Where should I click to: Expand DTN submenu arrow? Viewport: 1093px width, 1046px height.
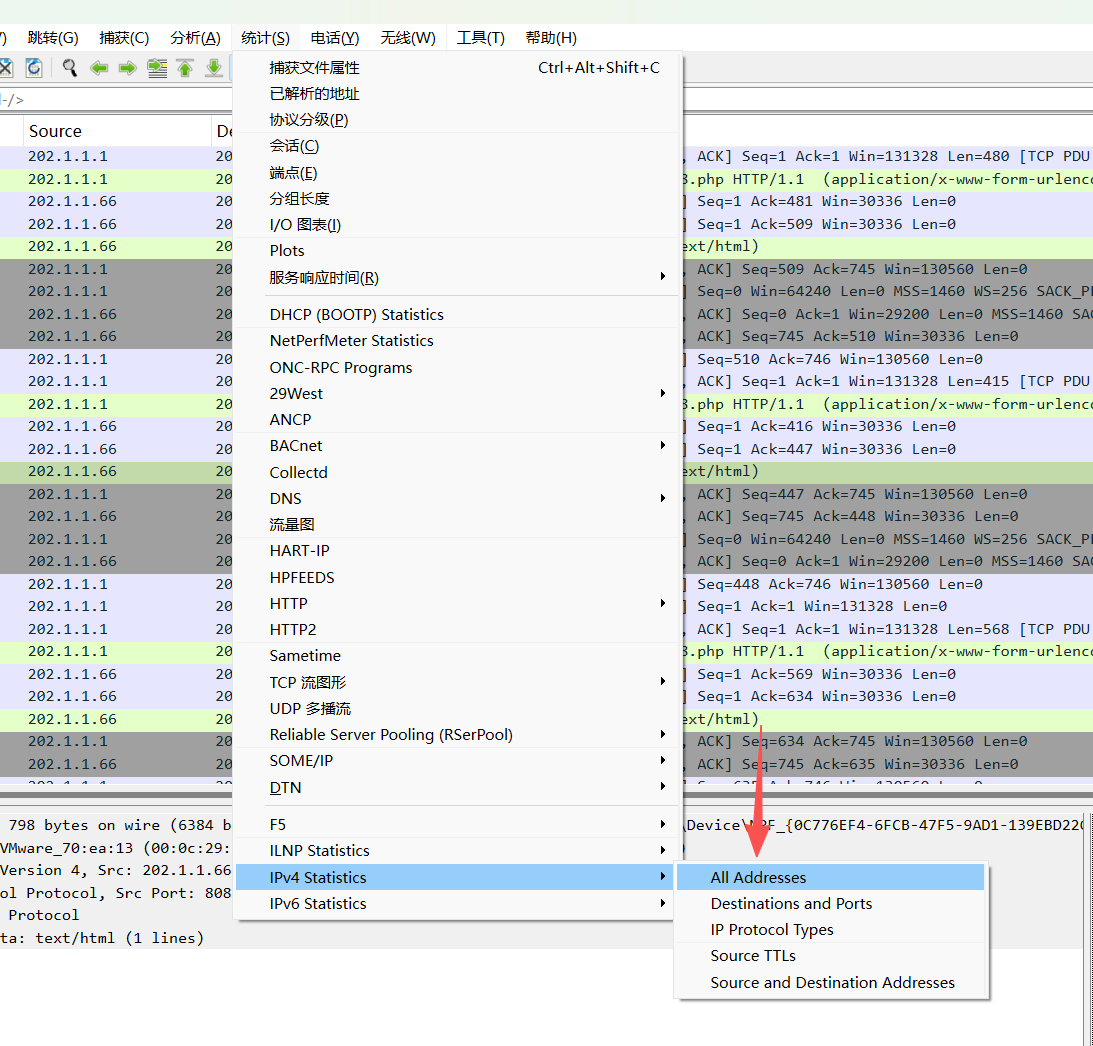pos(663,787)
